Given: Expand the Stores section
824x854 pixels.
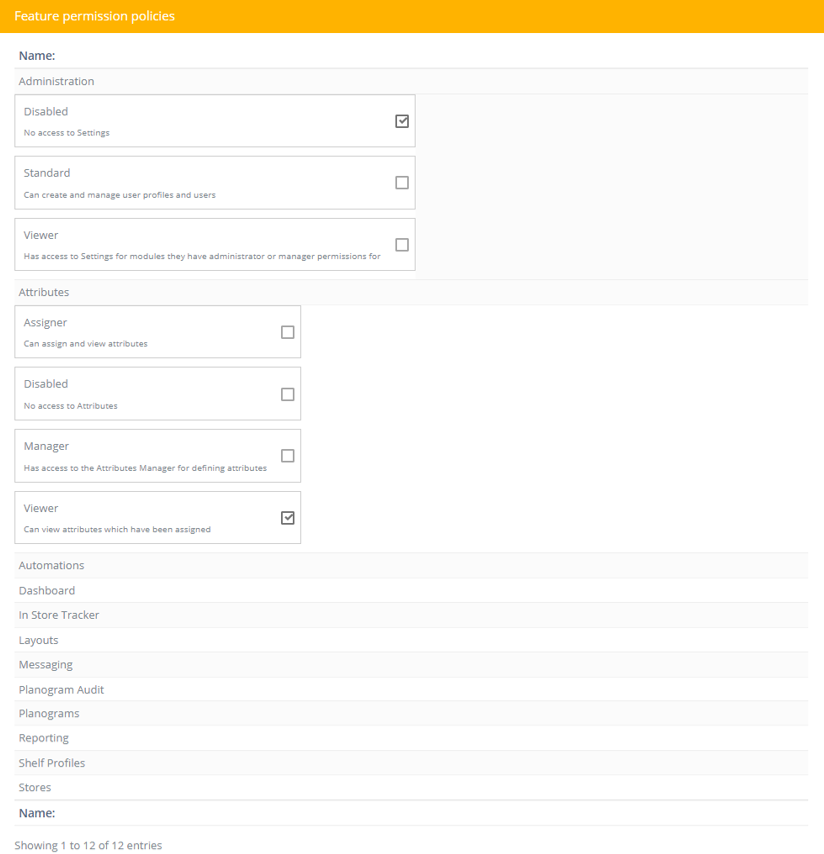Looking at the screenshot, I should pos(411,788).
